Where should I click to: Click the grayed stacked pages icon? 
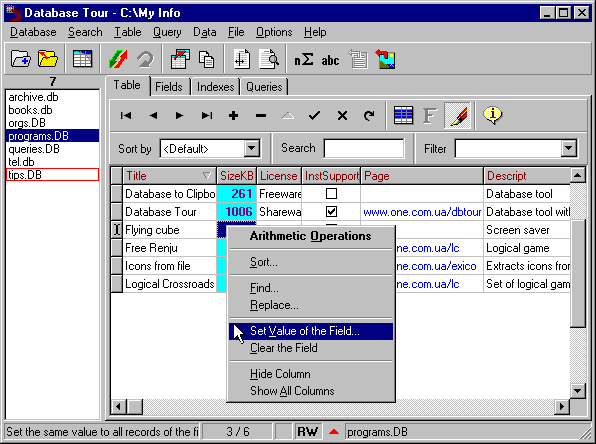tap(358, 59)
